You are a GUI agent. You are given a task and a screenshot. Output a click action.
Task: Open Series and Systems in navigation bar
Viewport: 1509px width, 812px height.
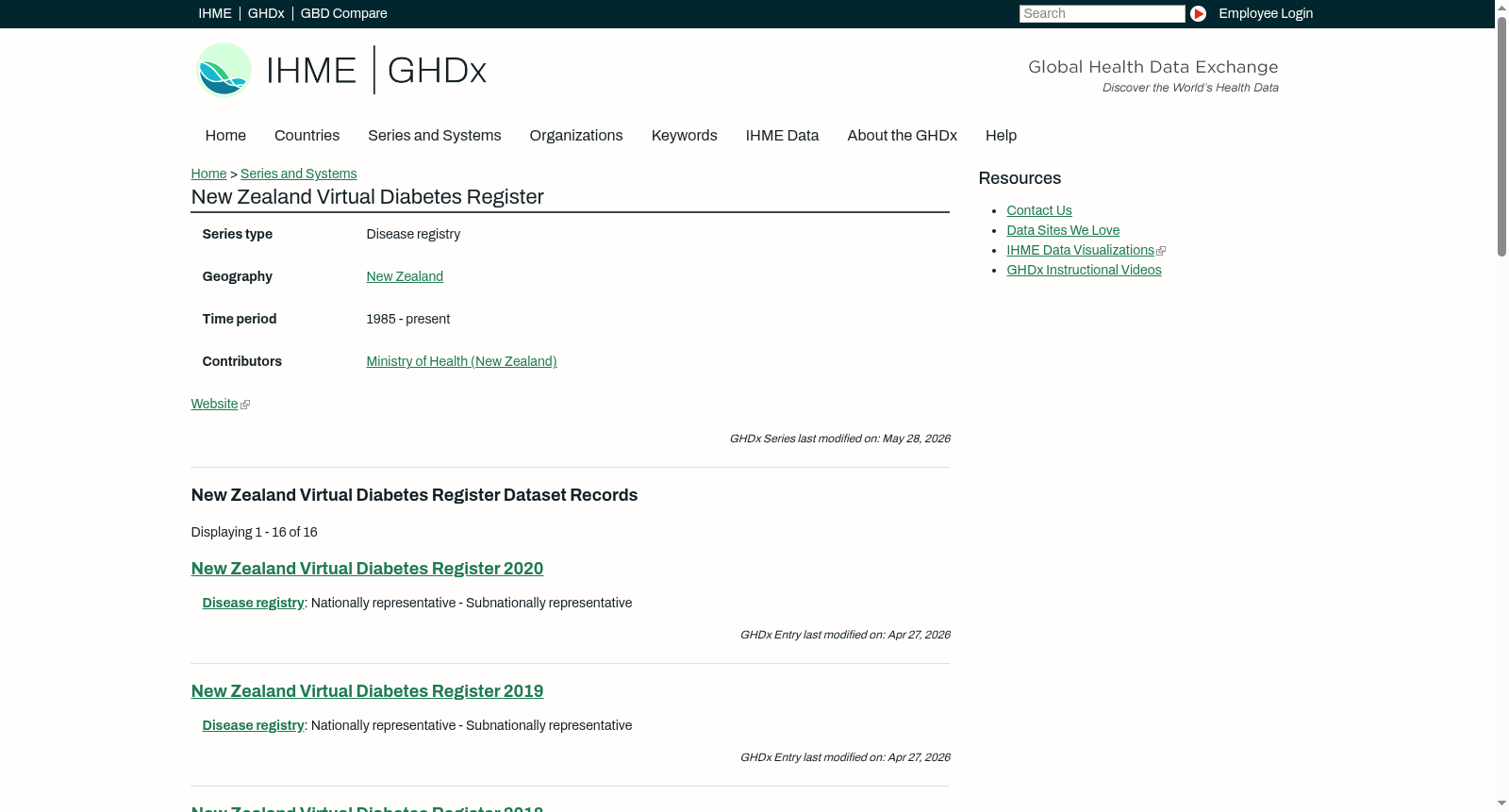tap(434, 136)
